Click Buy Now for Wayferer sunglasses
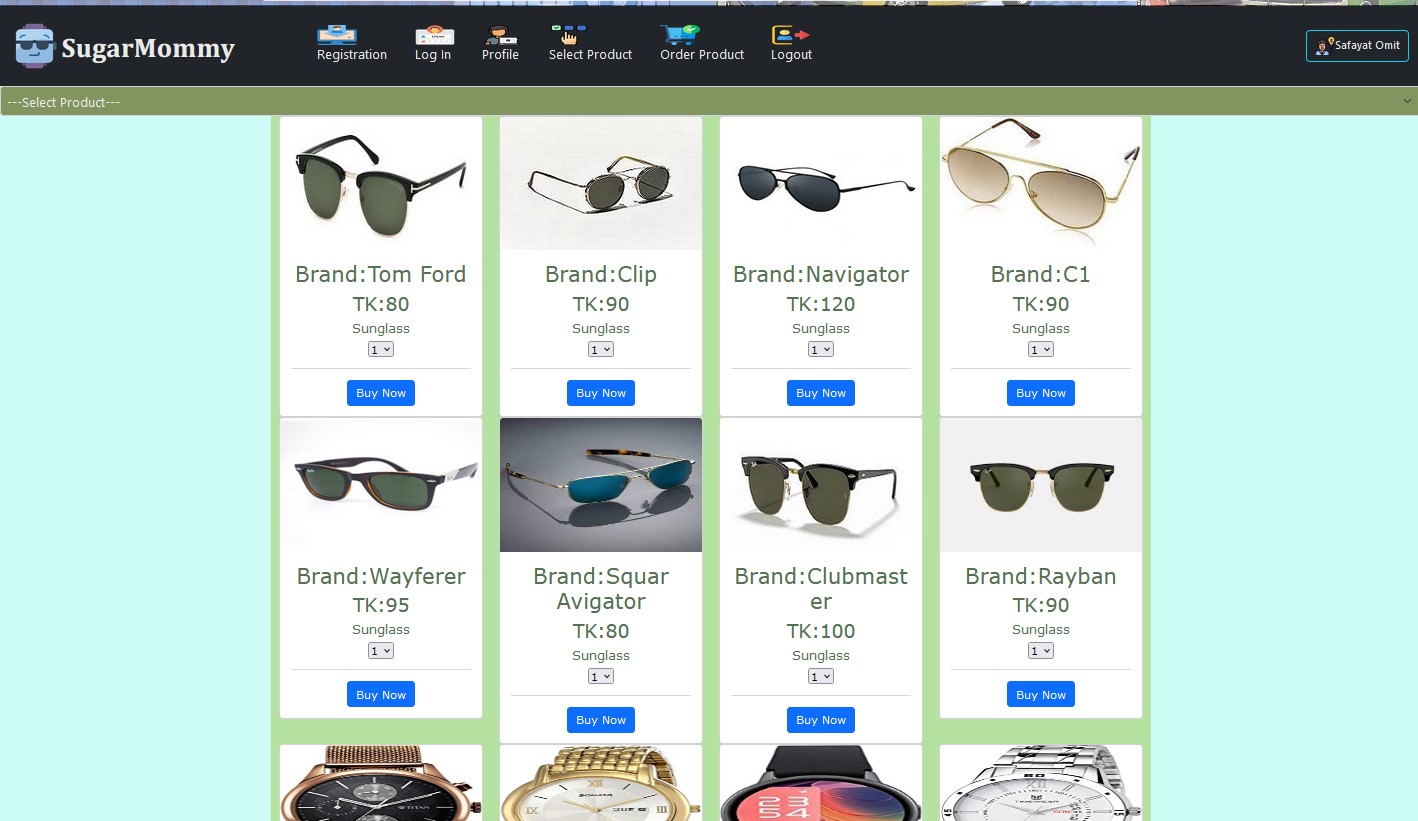The height and width of the screenshot is (821, 1418). 381,695
